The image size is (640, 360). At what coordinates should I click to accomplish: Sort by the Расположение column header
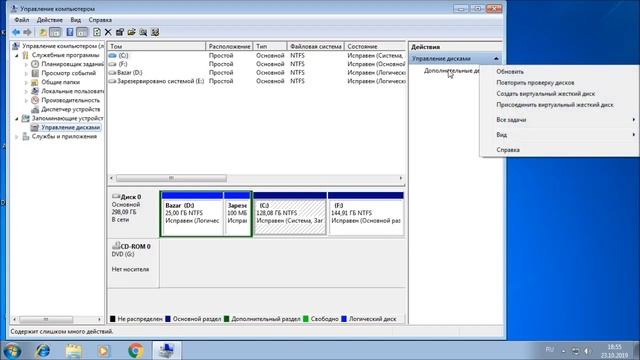229,46
